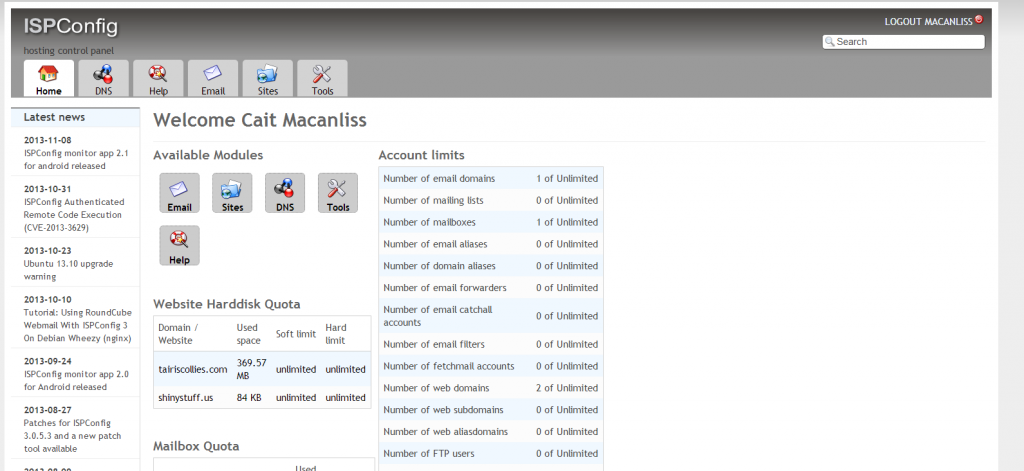Focus the Search input field
The height and width of the screenshot is (471, 1024).
click(x=903, y=42)
